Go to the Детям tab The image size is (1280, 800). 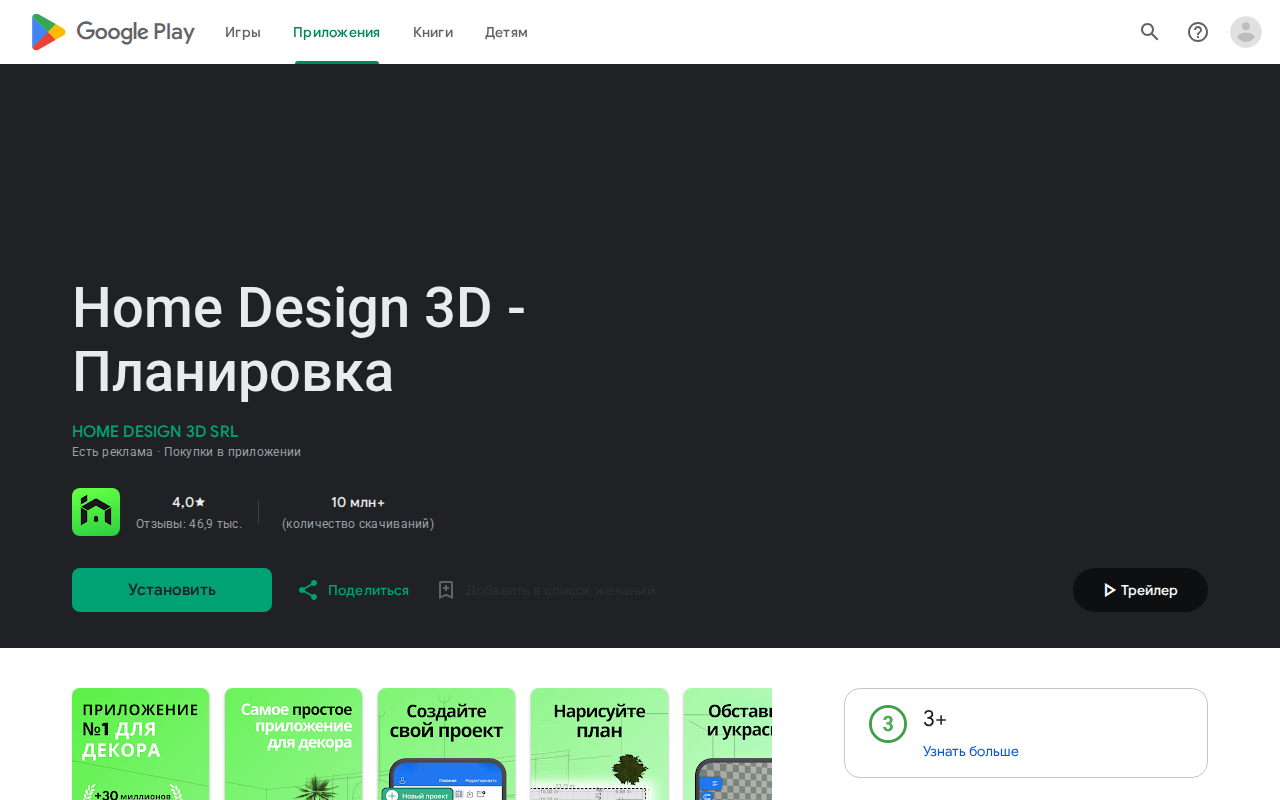[506, 32]
